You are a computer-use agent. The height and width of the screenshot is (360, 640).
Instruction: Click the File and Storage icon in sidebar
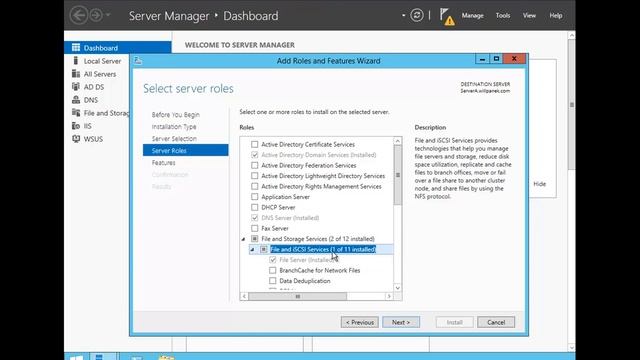click(76, 113)
